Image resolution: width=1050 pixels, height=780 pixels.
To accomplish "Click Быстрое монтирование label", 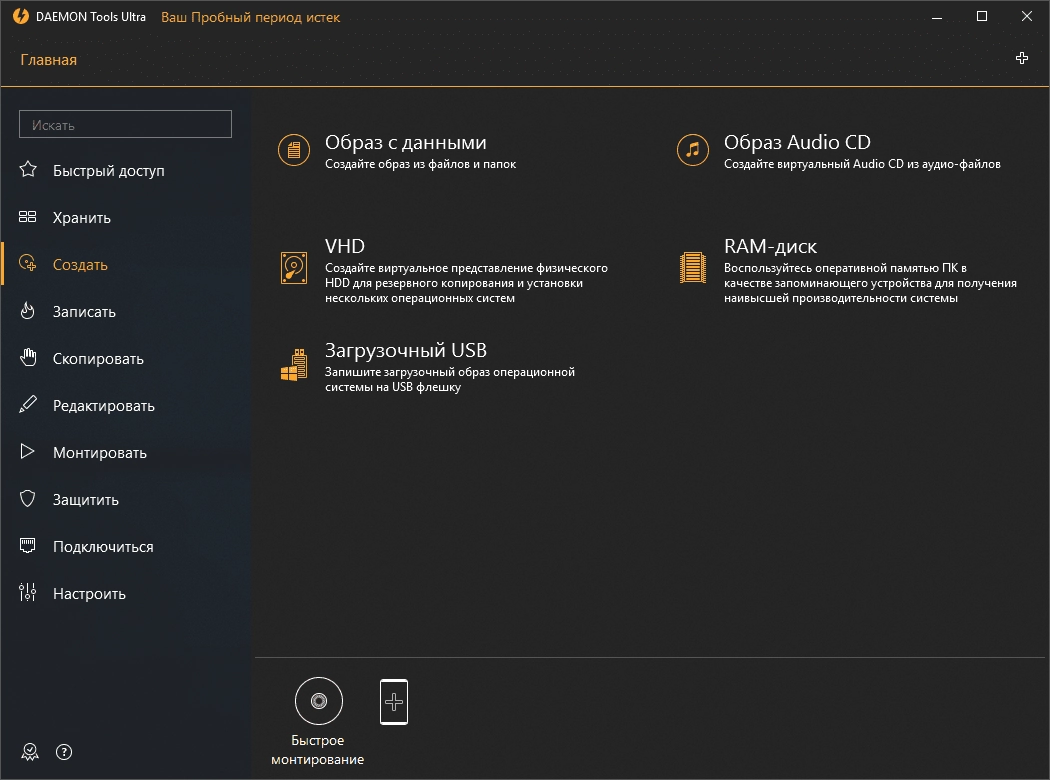I will (x=317, y=750).
